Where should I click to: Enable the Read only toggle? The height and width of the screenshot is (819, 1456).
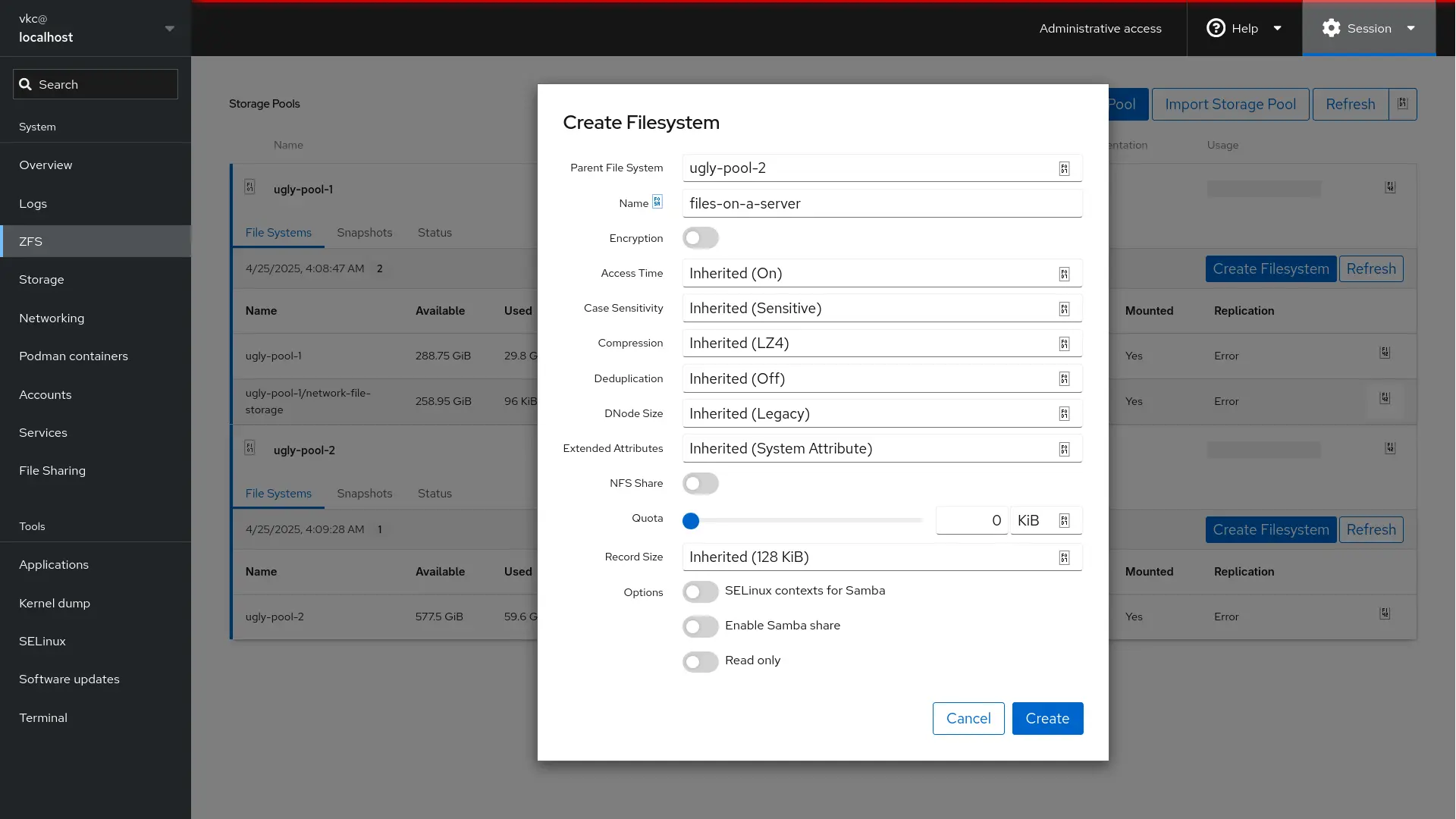tap(700, 661)
